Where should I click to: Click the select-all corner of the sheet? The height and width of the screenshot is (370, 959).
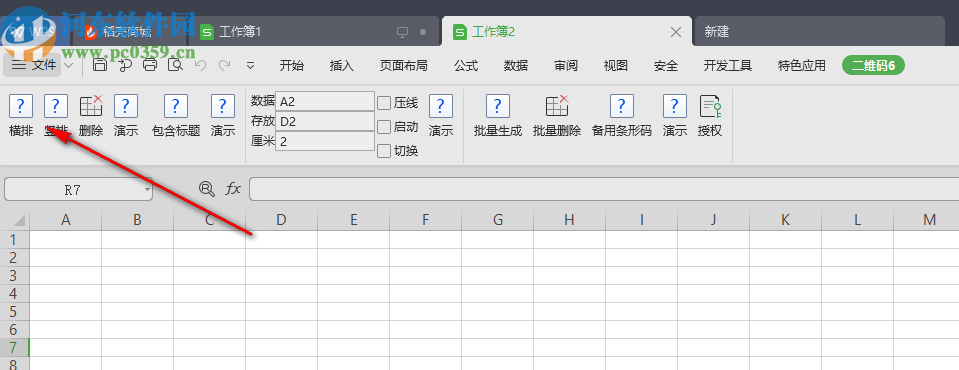tap(15, 220)
